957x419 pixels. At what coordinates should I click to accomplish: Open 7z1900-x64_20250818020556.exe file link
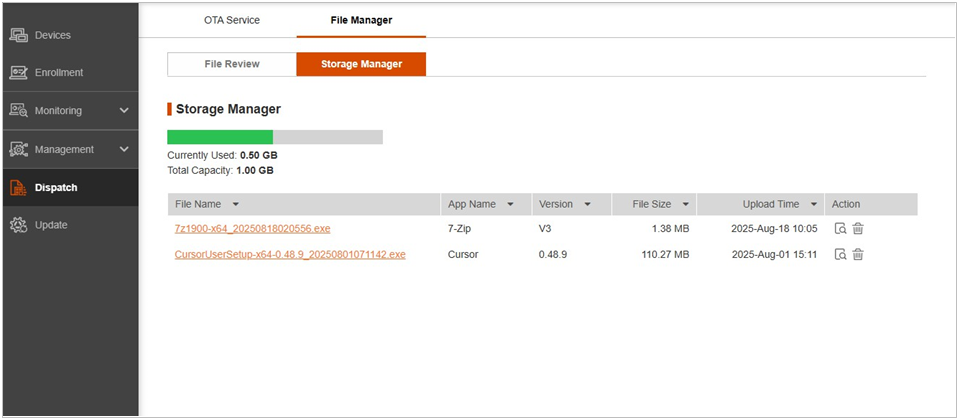coord(253,229)
